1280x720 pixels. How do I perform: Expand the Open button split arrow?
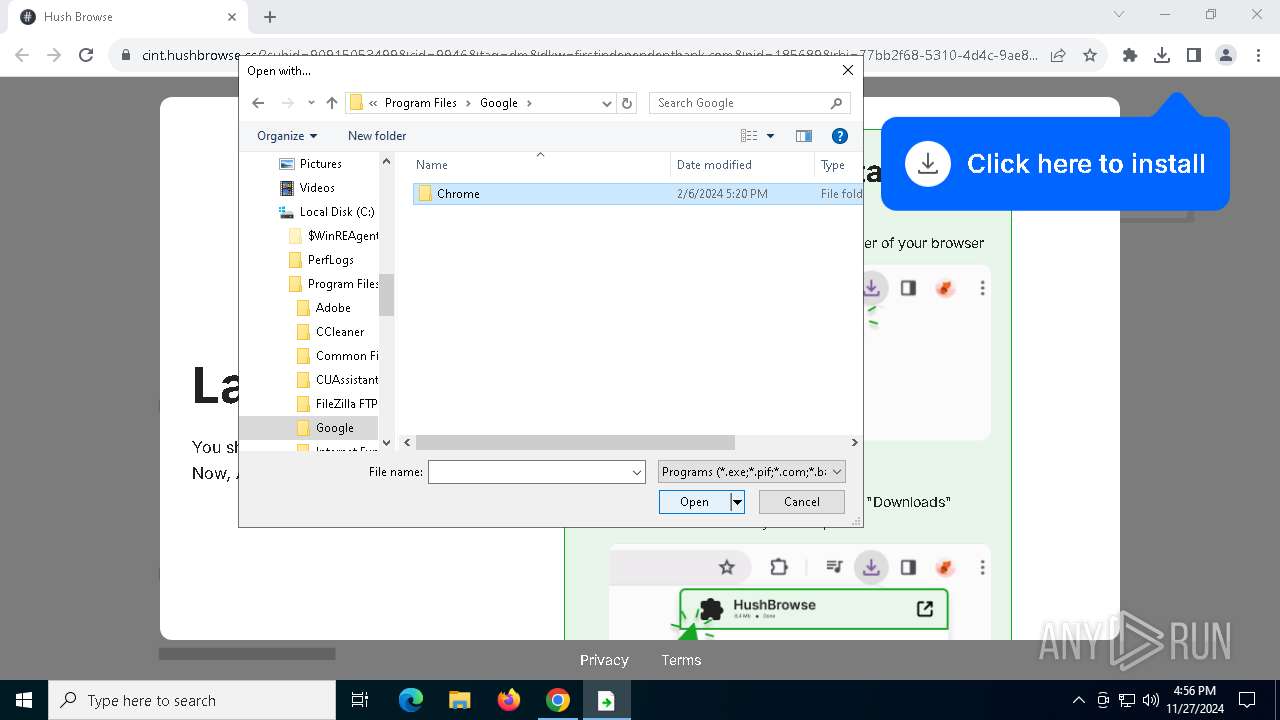[737, 502]
